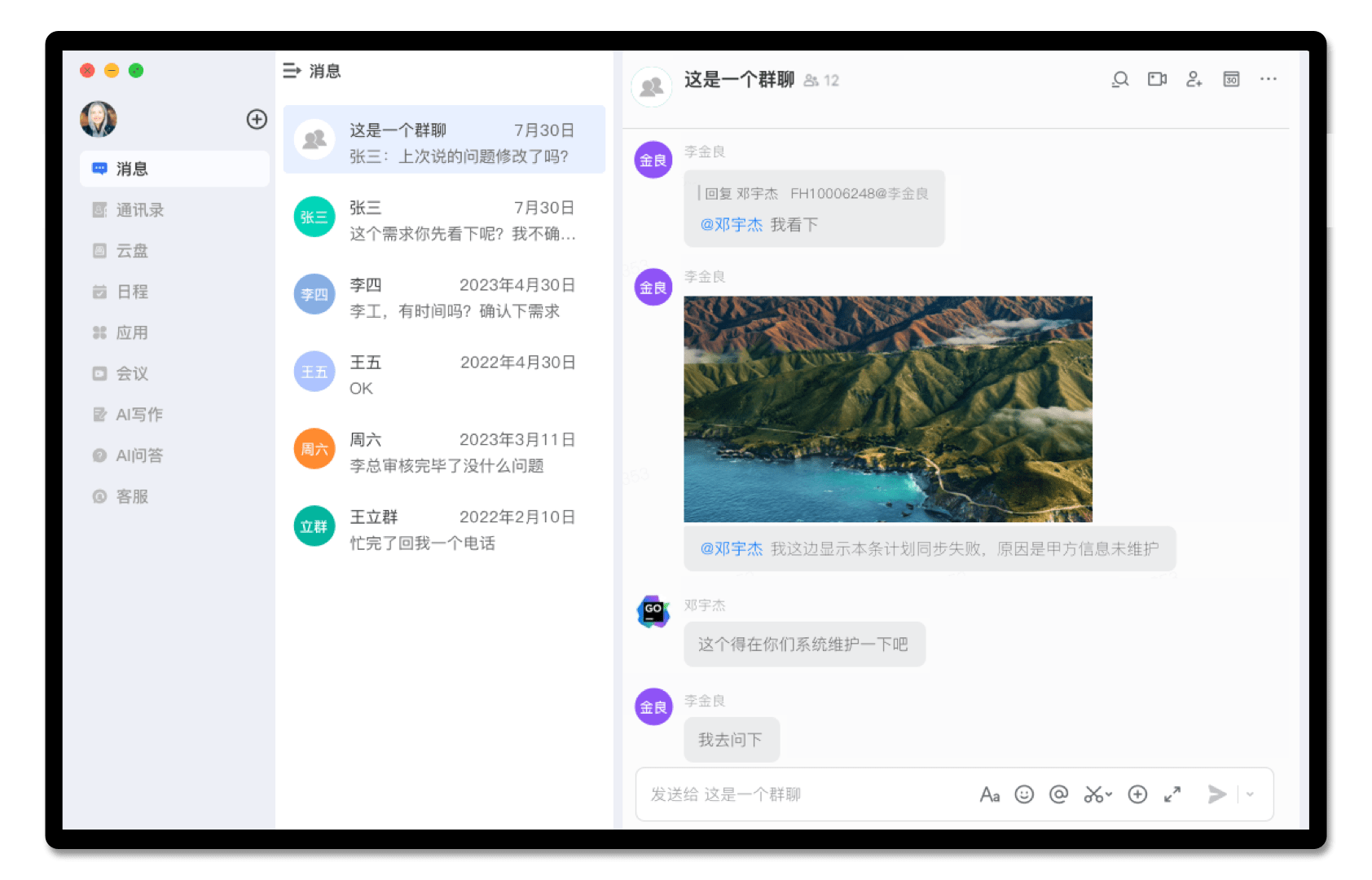1372x880 pixels.
Task: Open the landscape image in chat
Action: (x=887, y=409)
